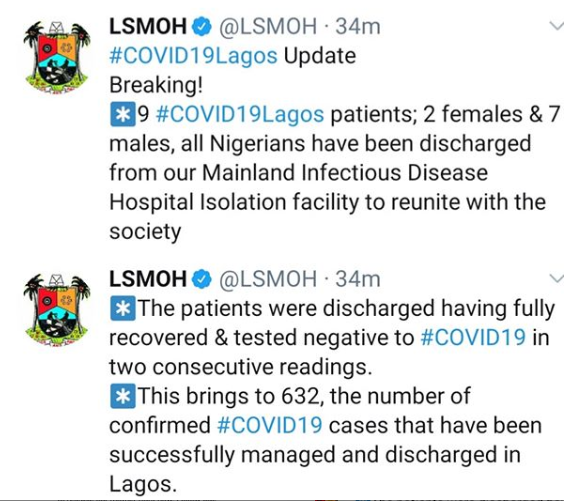Open the LSMOH avatar on the second tweet
The height and width of the screenshot is (501, 564).
tap(57, 310)
